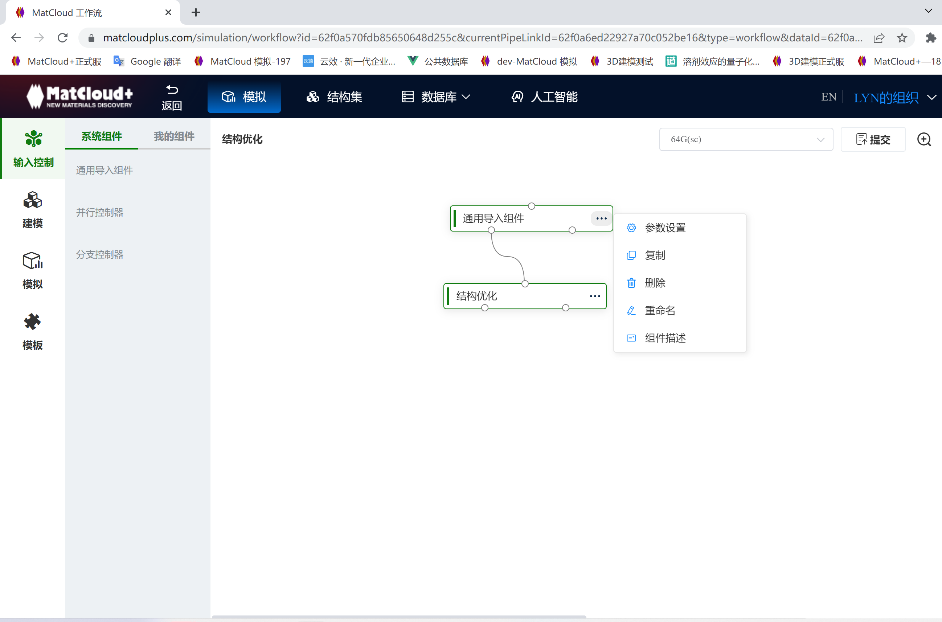The image size is (942, 622).
Task: Click the magnifier zoom icon near 提交
Action: (x=924, y=140)
